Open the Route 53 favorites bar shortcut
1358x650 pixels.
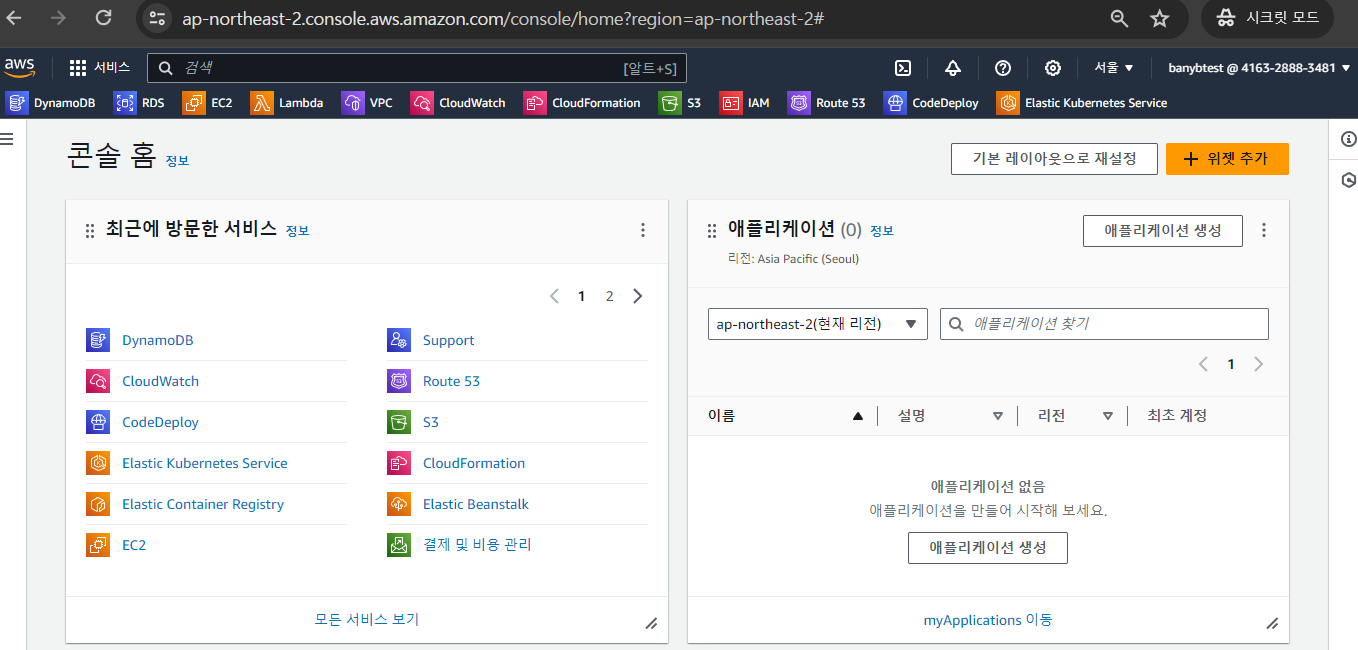[x=827, y=103]
